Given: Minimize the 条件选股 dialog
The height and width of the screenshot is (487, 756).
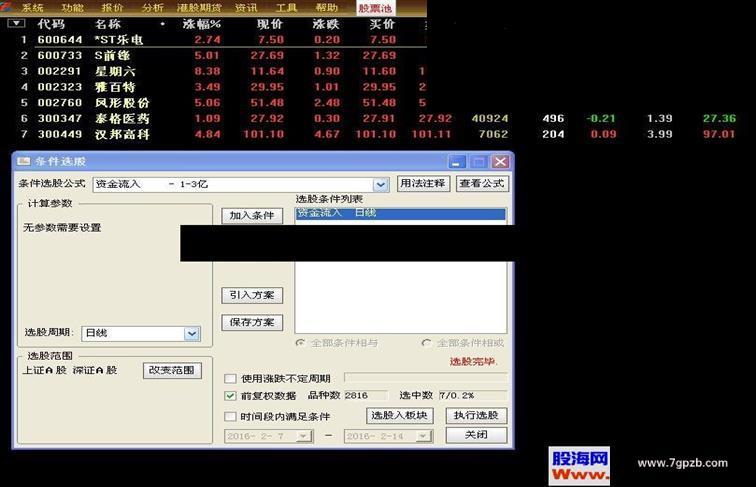Looking at the screenshot, I should click(x=457, y=162).
